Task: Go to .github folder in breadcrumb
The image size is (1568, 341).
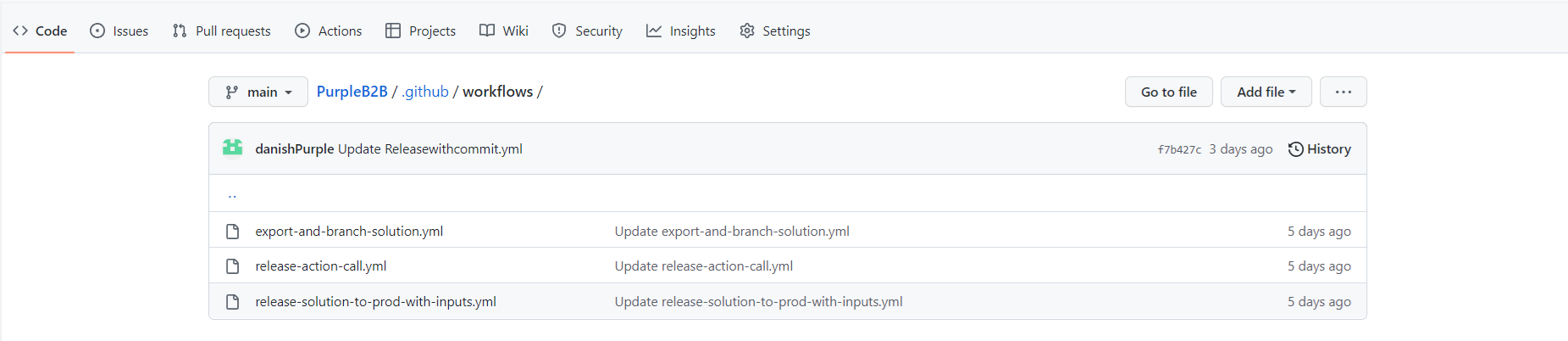Action: [425, 92]
